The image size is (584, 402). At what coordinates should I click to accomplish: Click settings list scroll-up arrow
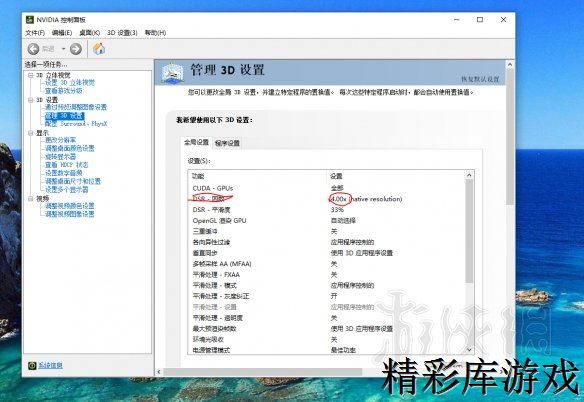coord(469,175)
